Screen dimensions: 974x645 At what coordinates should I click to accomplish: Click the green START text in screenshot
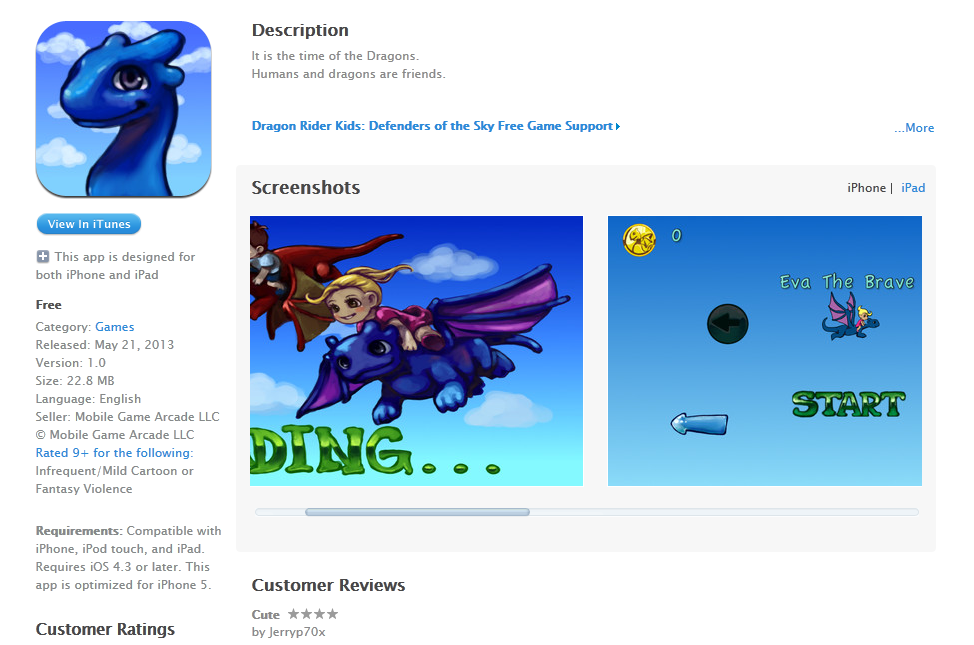coord(849,404)
